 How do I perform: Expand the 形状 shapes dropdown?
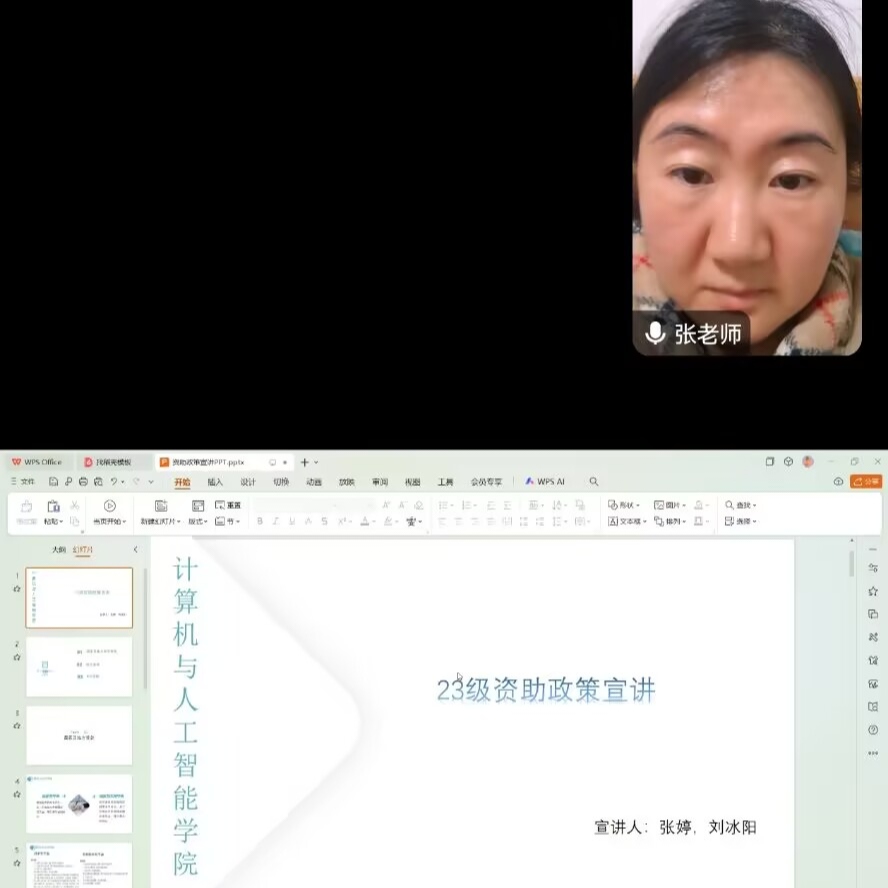point(626,505)
